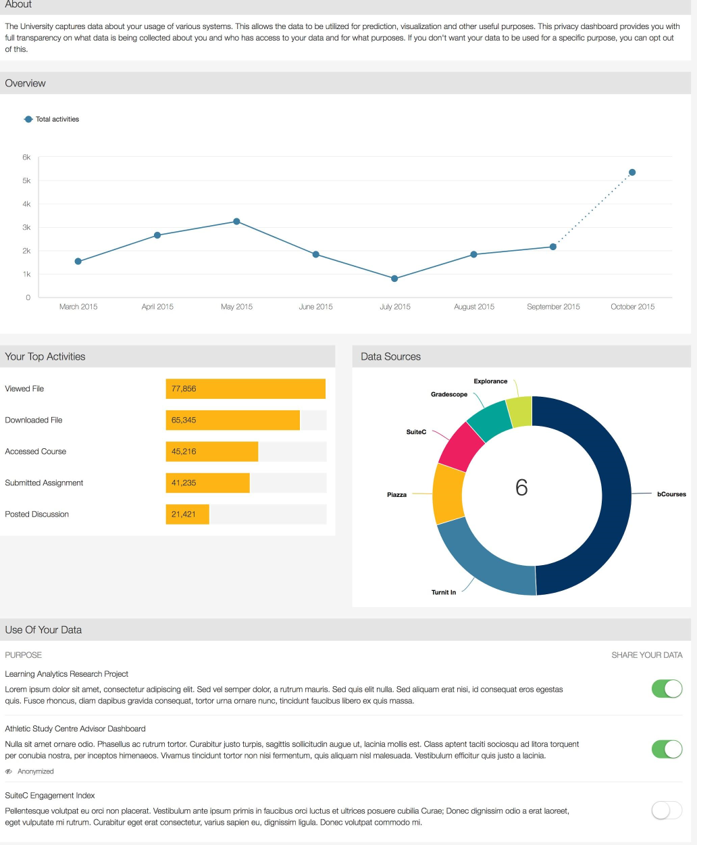Click the July 2015 axis label
Image resolution: width=706 pixels, height=845 pixels.
[x=394, y=307]
